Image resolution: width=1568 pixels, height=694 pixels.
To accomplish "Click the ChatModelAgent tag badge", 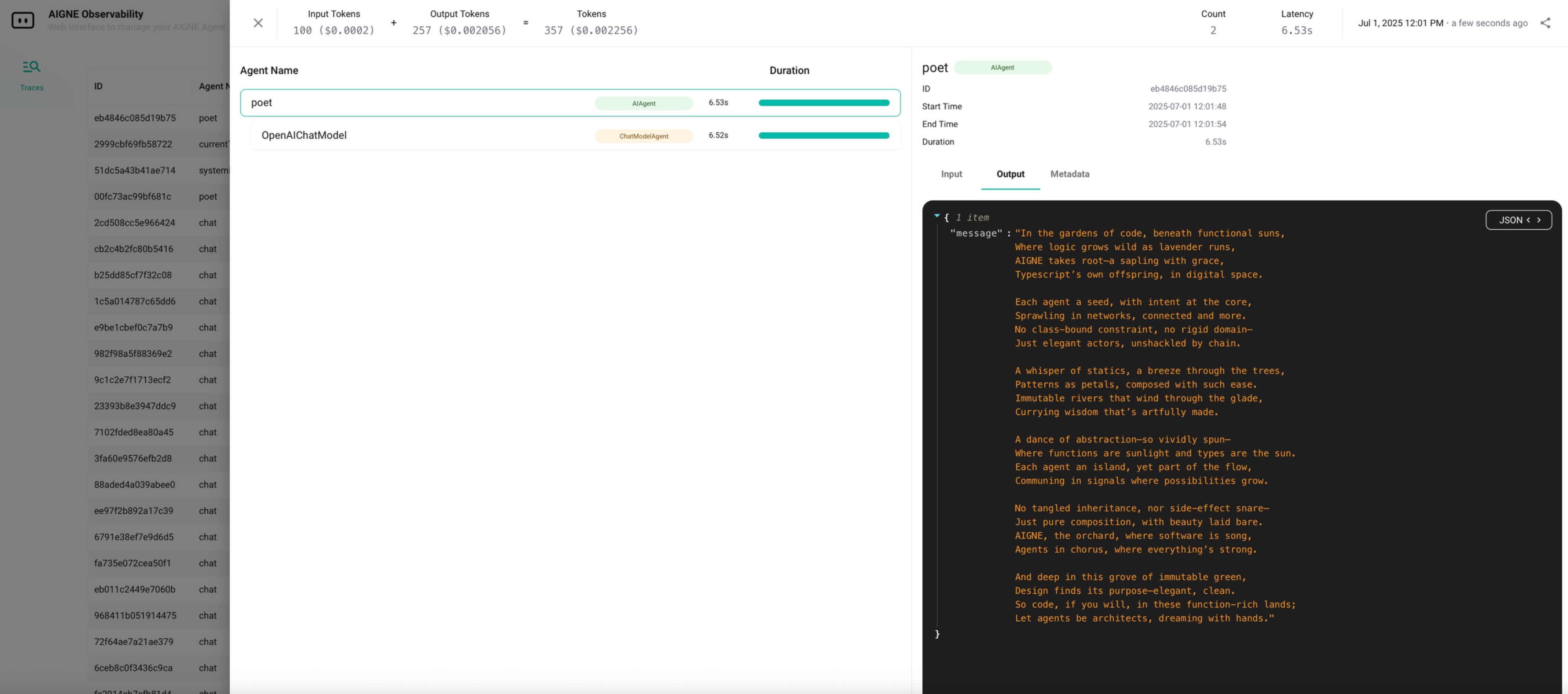I will pyautogui.click(x=644, y=136).
